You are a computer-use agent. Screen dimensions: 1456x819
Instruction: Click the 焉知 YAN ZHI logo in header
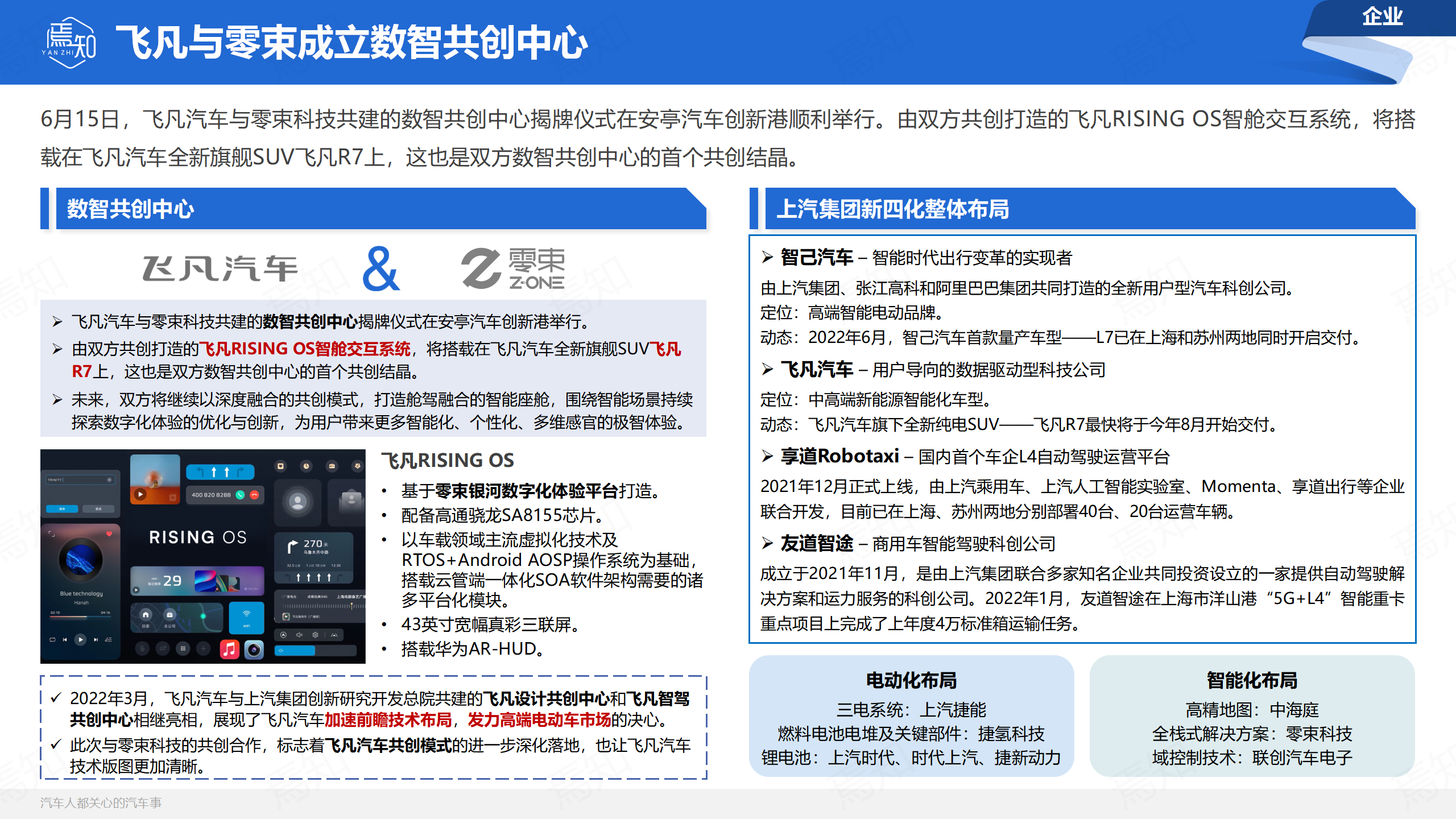(x=69, y=43)
